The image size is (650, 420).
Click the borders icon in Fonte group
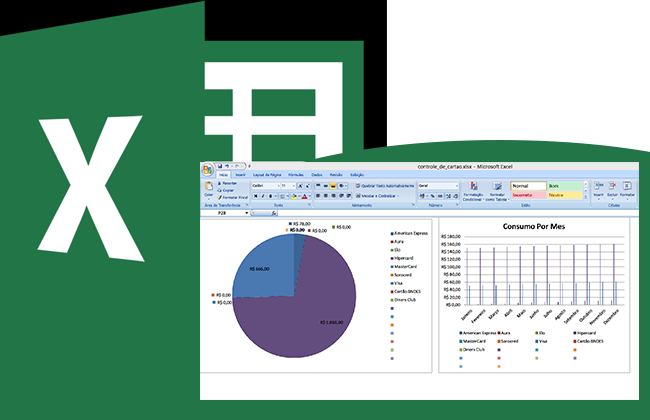click(x=282, y=196)
